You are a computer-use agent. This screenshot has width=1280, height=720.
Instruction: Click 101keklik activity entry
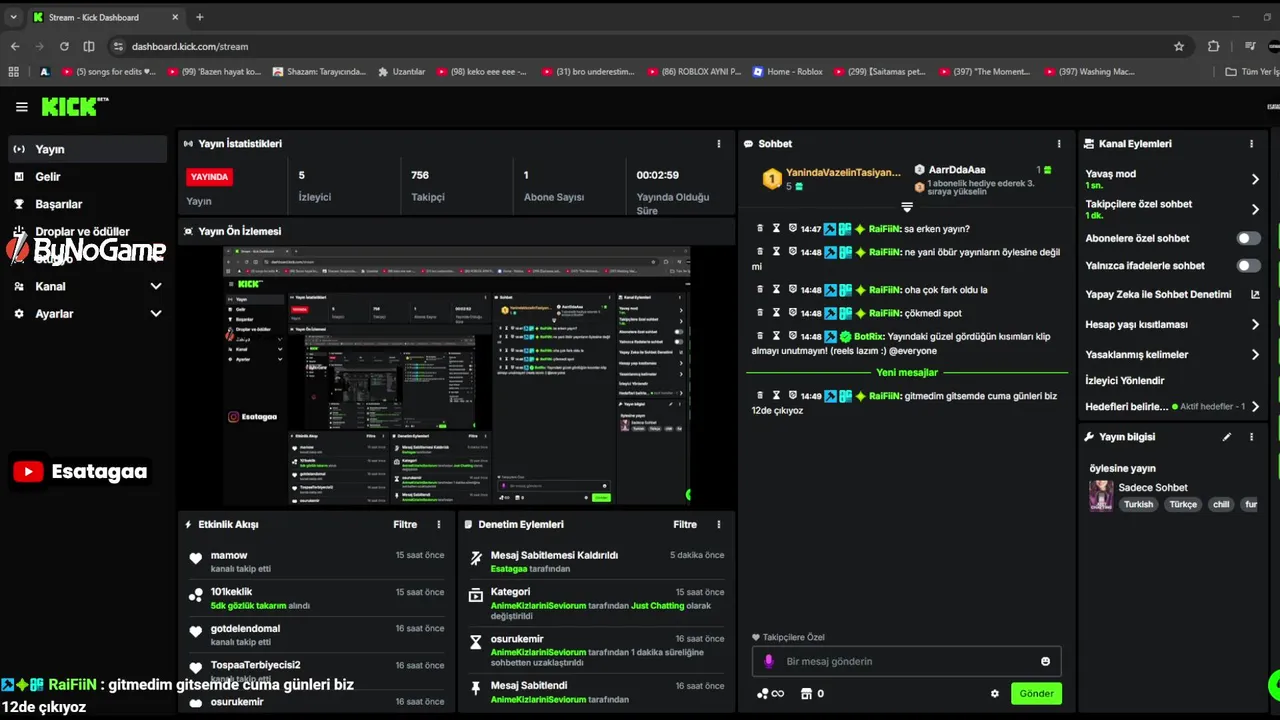tap(231, 592)
